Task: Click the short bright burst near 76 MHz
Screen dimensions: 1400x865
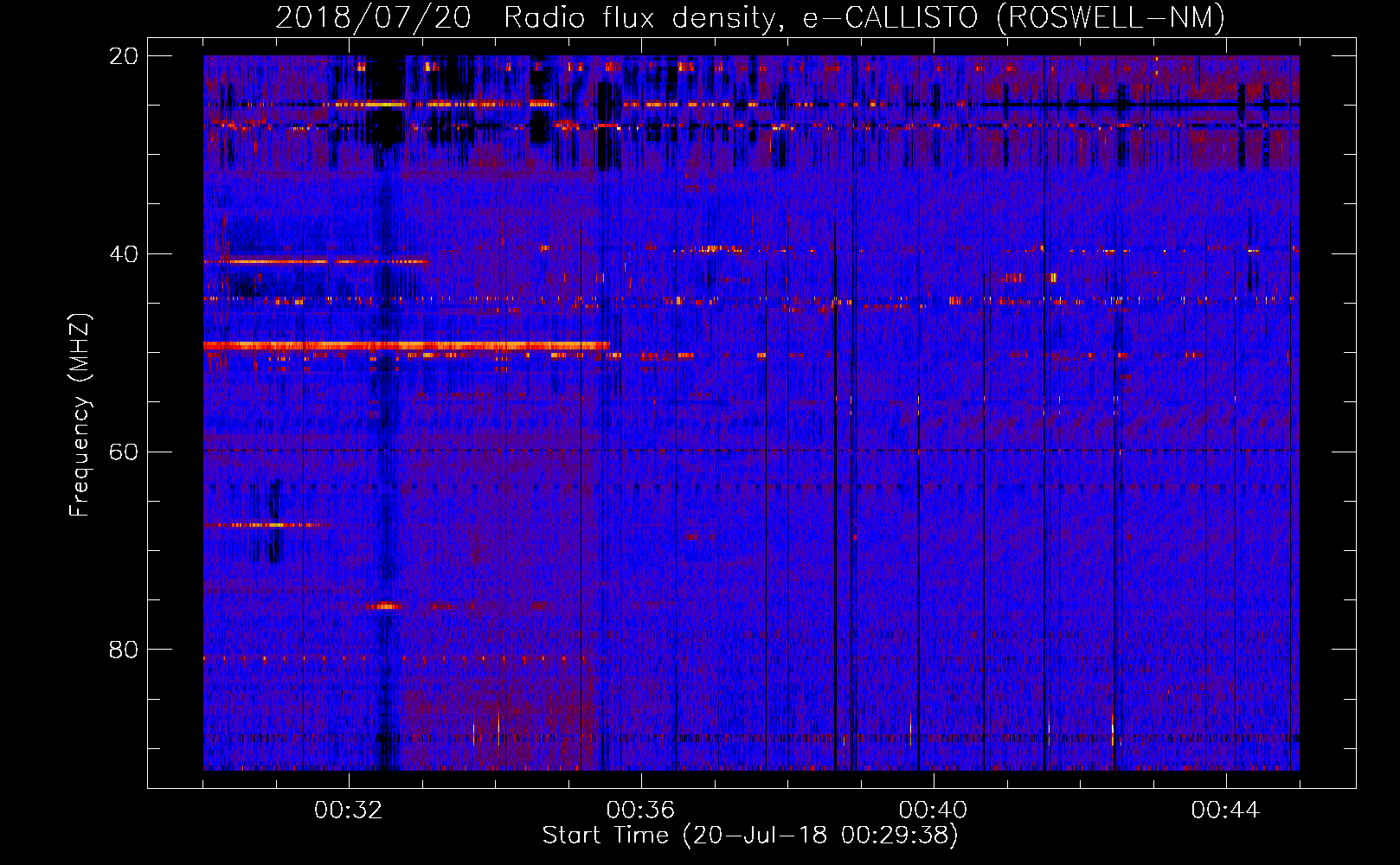Action: pyautogui.click(x=384, y=606)
